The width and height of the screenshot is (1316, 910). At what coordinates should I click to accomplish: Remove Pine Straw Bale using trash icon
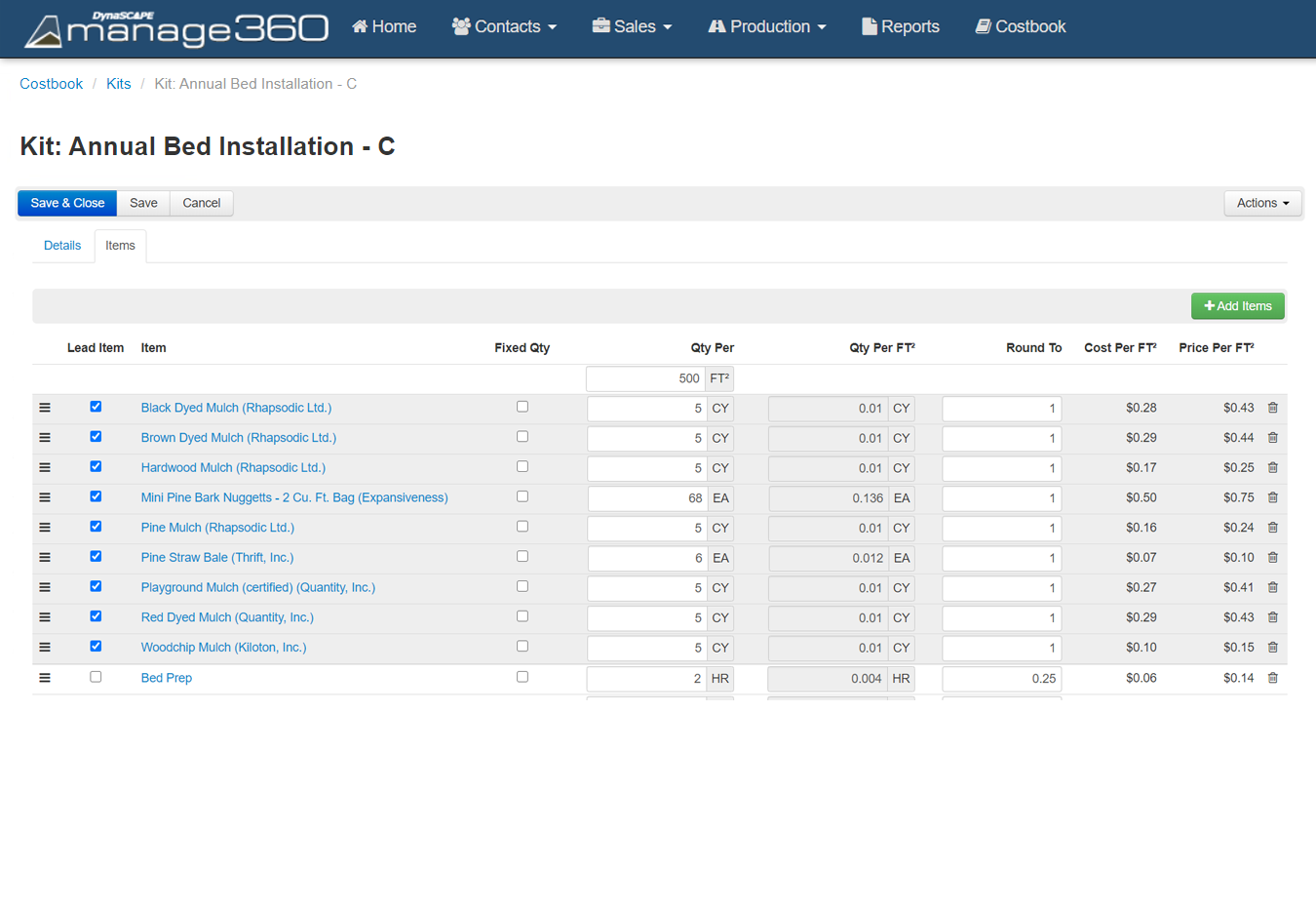click(x=1272, y=558)
